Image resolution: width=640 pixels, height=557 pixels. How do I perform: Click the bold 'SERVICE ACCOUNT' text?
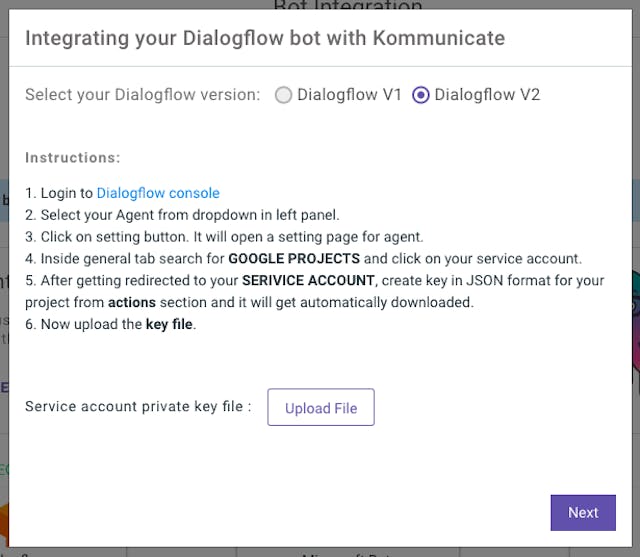pos(308,280)
